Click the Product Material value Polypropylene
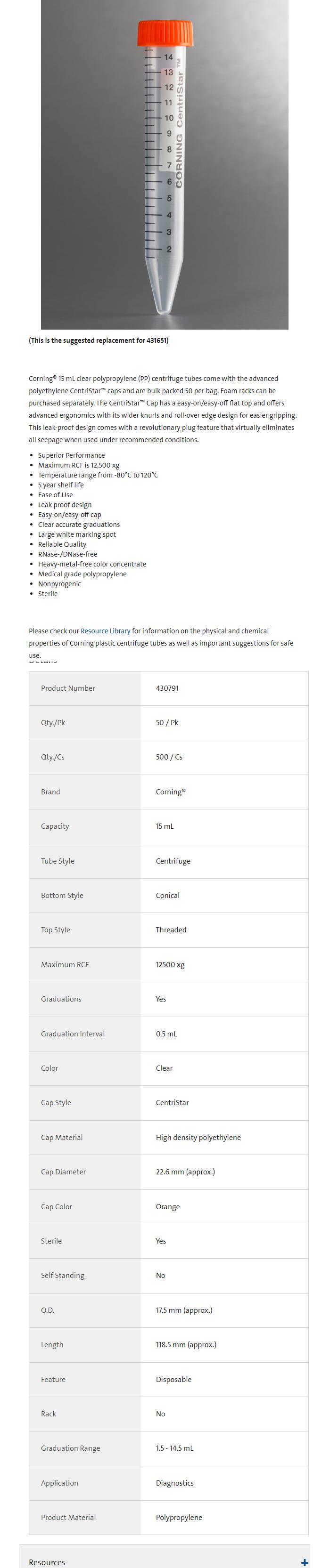This screenshot has width=330, height=1568. pyautogui.click(x=179, y=1517)
